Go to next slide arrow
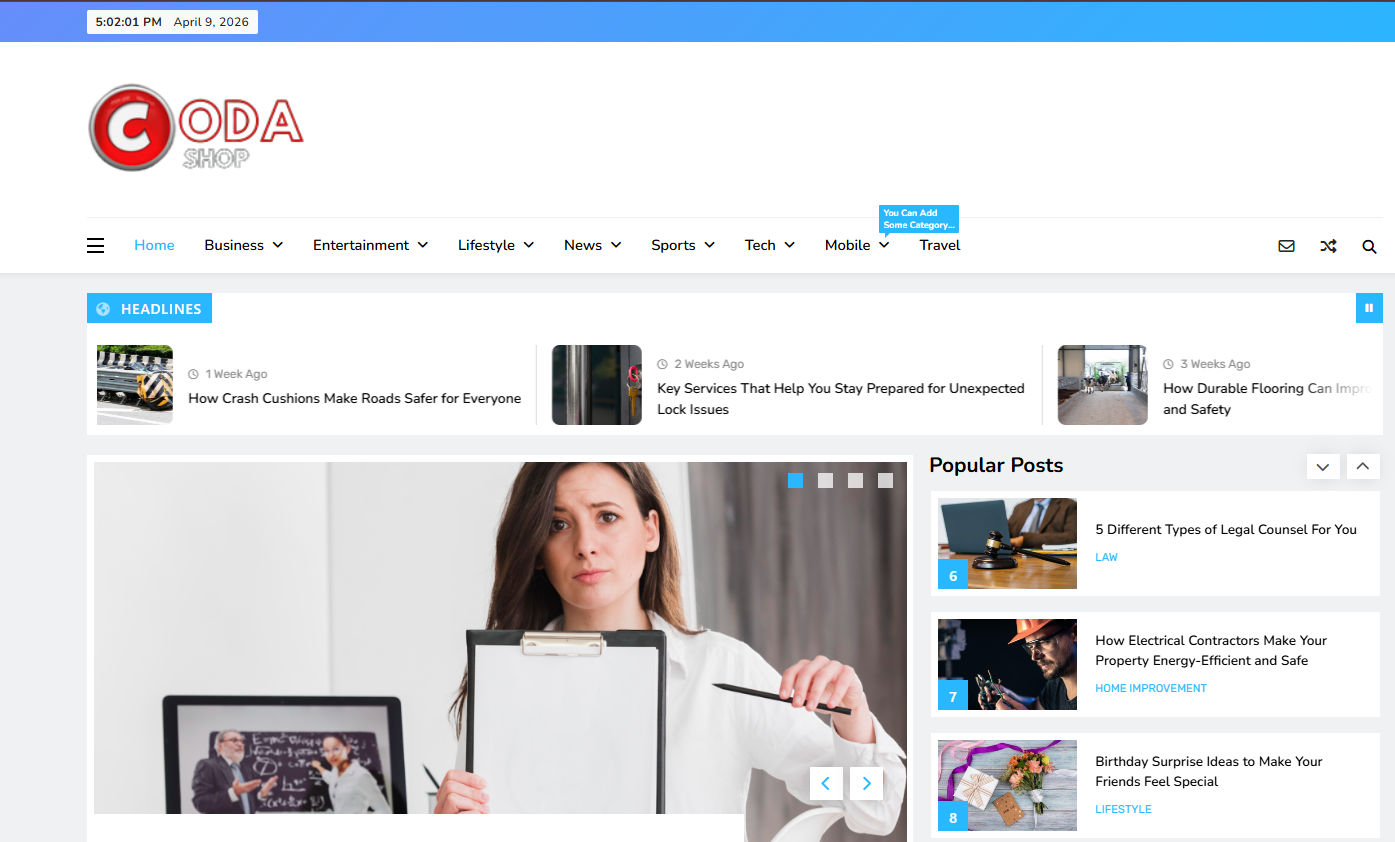Image resolution: width=1395 pixels, height=842 pixels. tap(866, 783)
